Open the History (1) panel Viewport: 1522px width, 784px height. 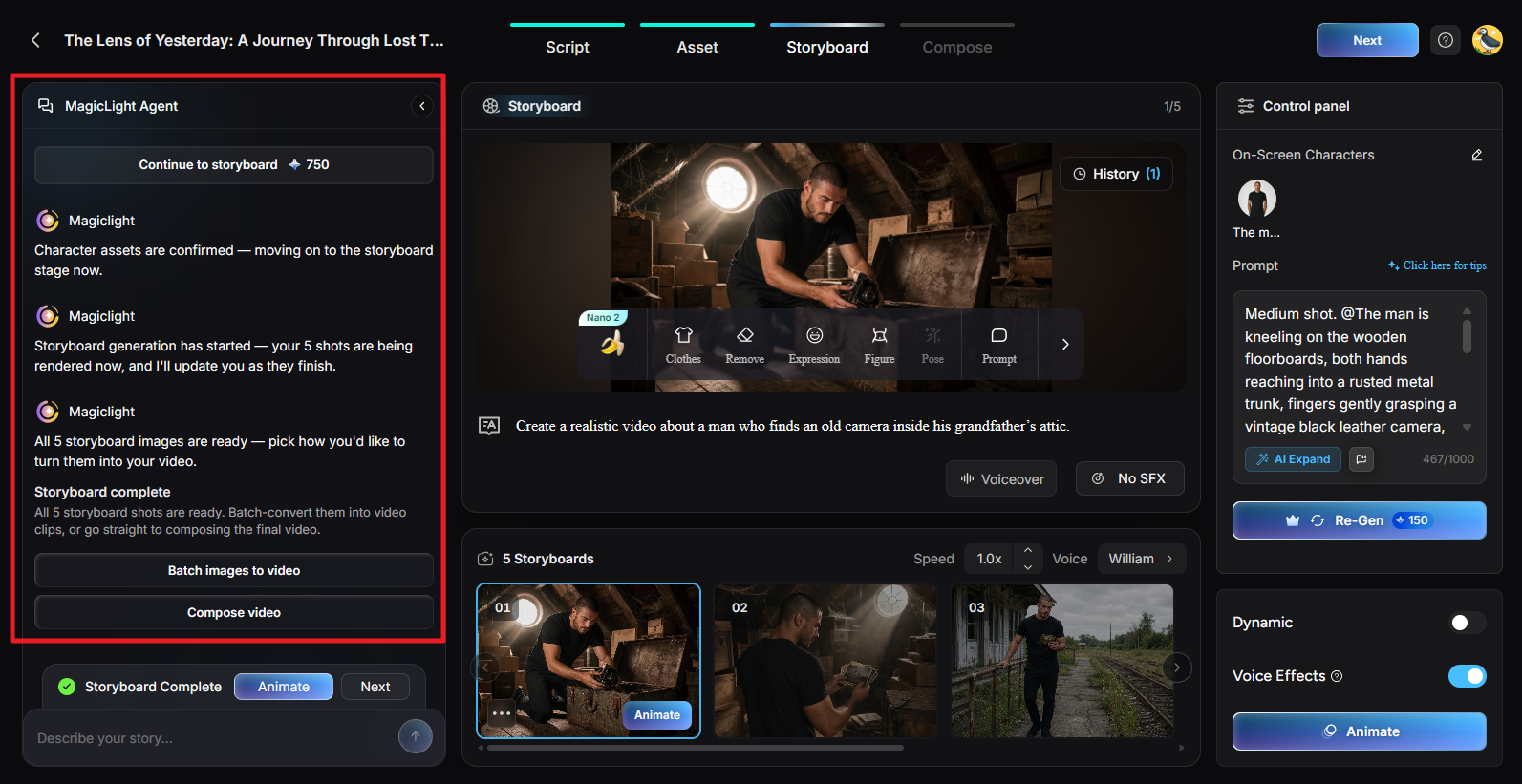pos(1116,174)
